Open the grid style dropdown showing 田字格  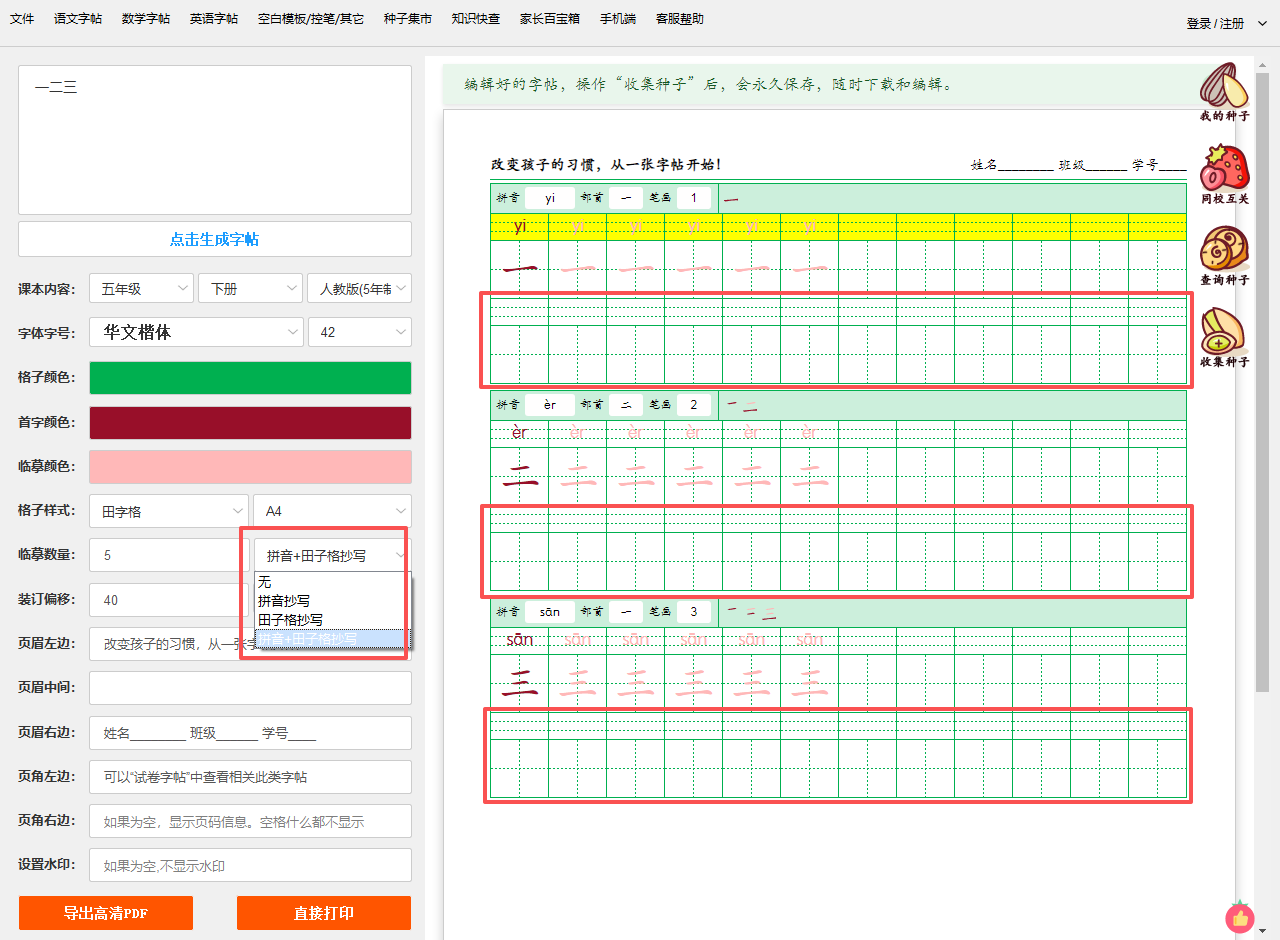[x=168, y=511]
